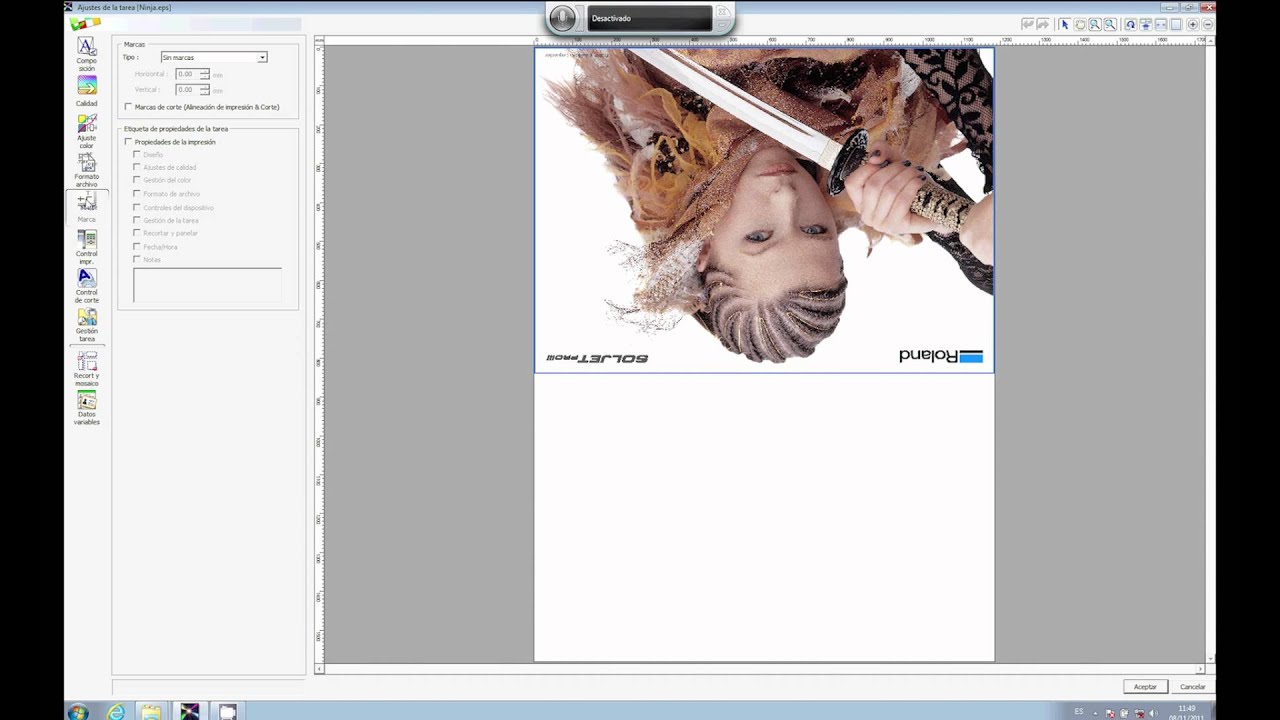Viewport: 1280px width, 720px height.
Task: Select the zoom-out magnifier tool
Action: pyautogui.click(x=1110, y=24)
